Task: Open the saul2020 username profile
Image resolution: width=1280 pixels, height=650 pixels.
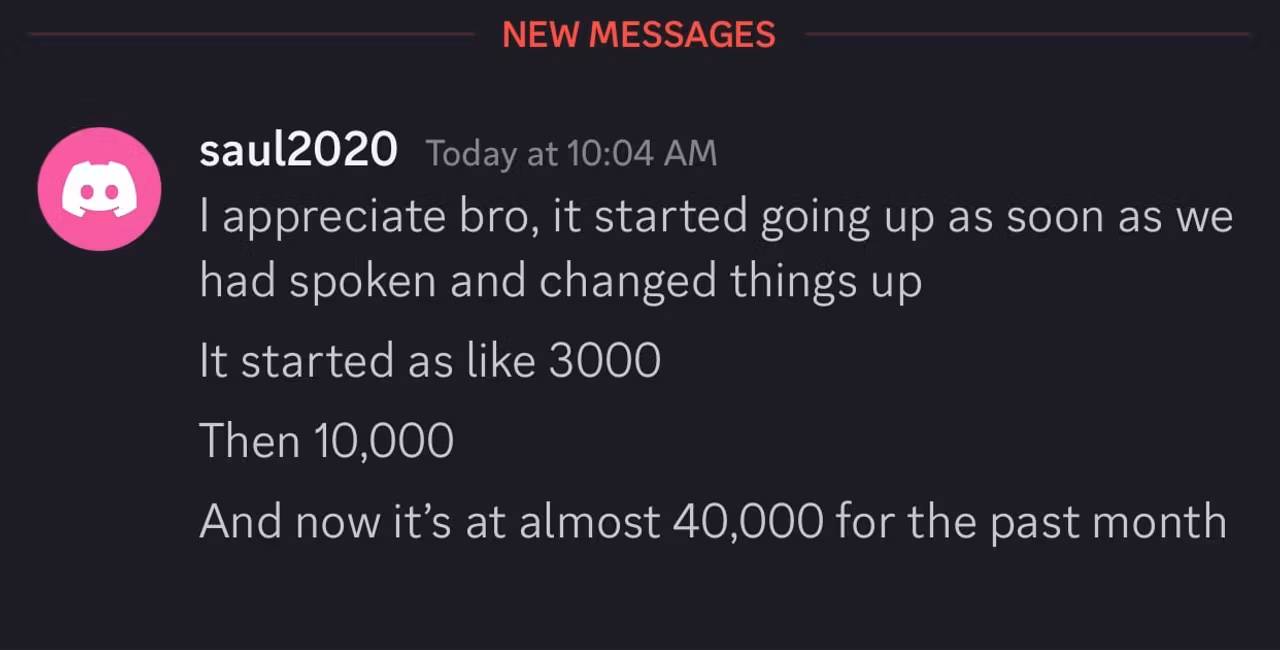Action: (x=298, y=151)
